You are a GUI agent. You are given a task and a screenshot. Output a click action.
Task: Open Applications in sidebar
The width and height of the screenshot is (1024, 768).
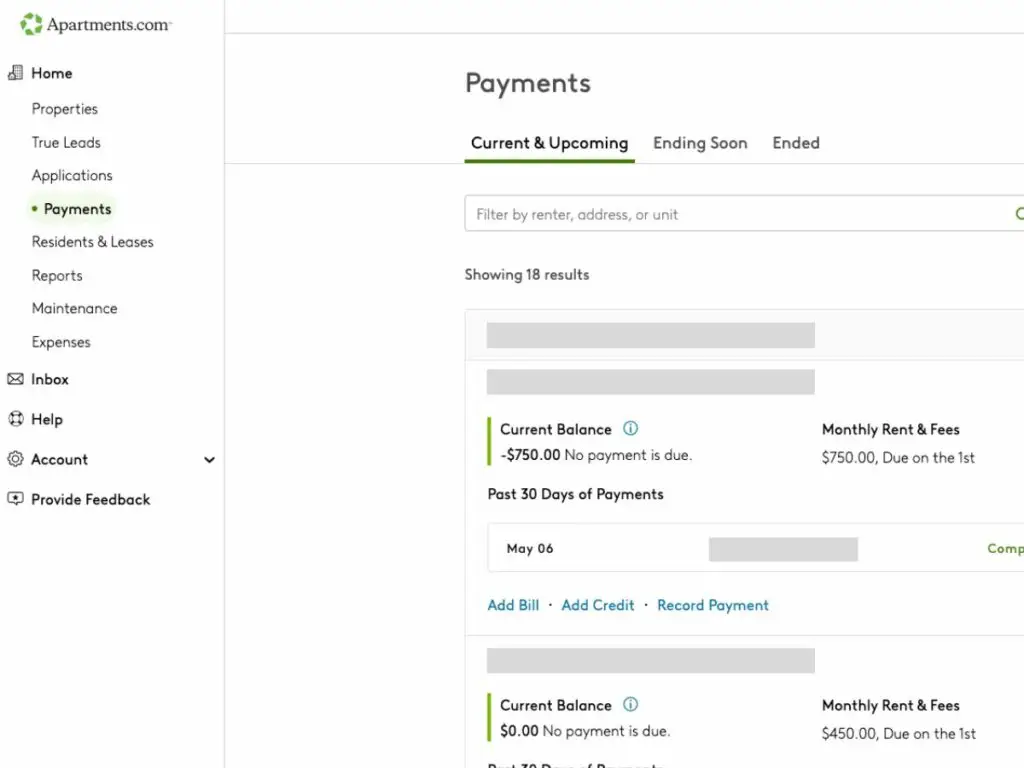[72, 176]
